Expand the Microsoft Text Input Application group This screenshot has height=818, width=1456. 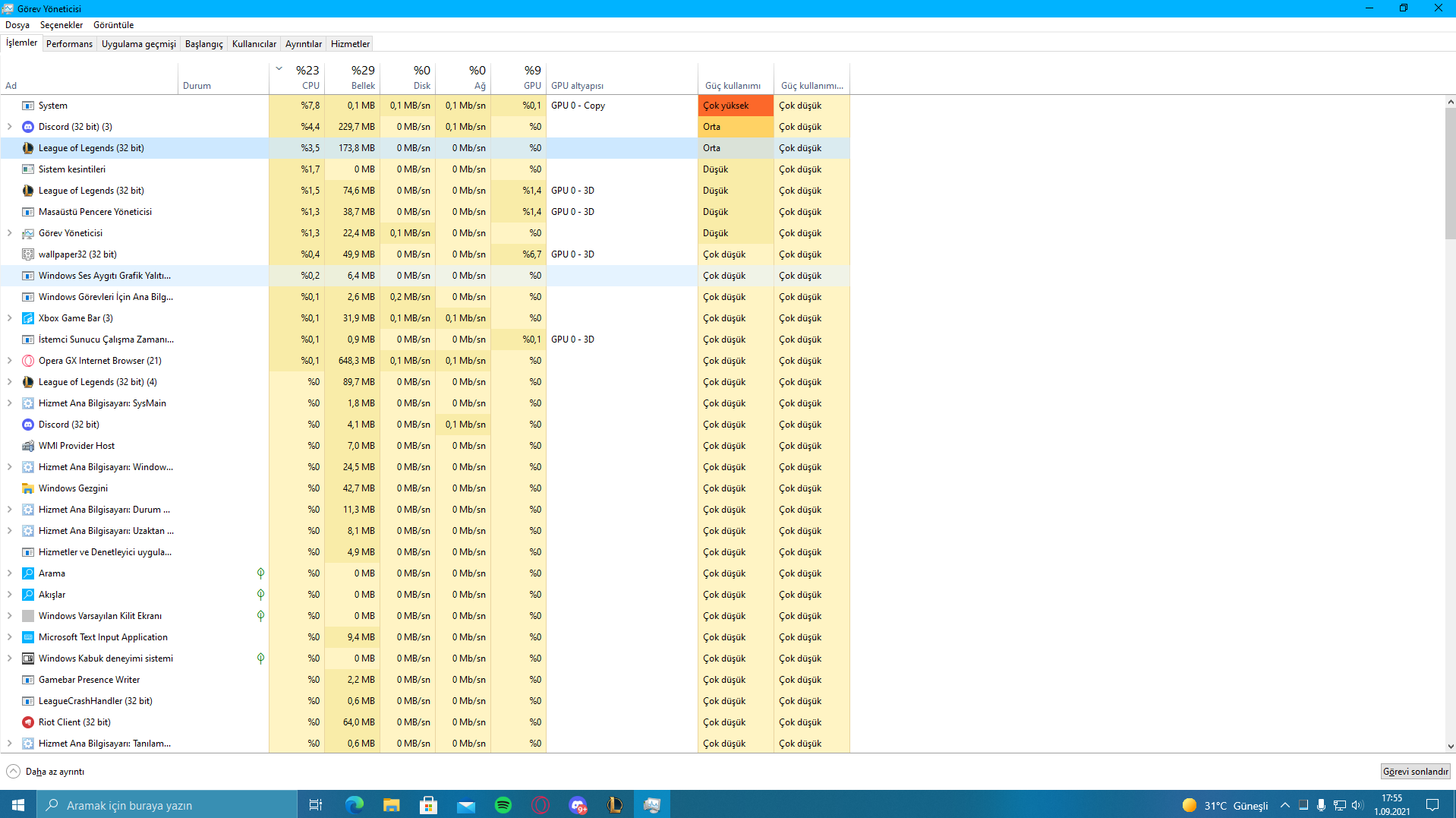[x=10, y=637]
